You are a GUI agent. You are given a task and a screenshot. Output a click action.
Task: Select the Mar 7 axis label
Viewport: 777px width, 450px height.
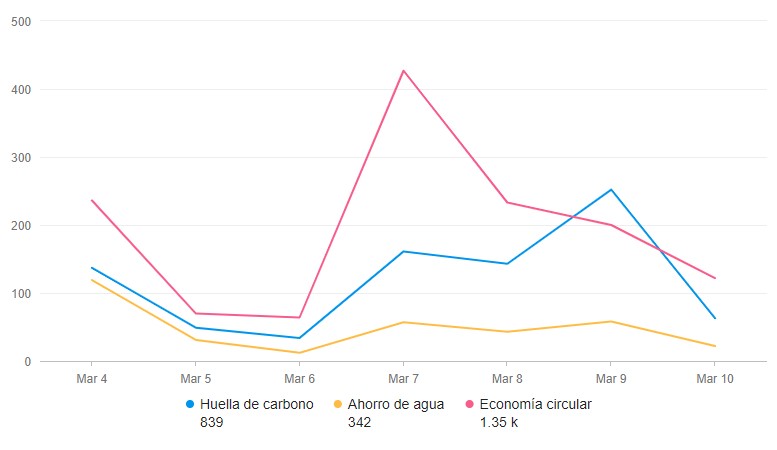(403, 378)
